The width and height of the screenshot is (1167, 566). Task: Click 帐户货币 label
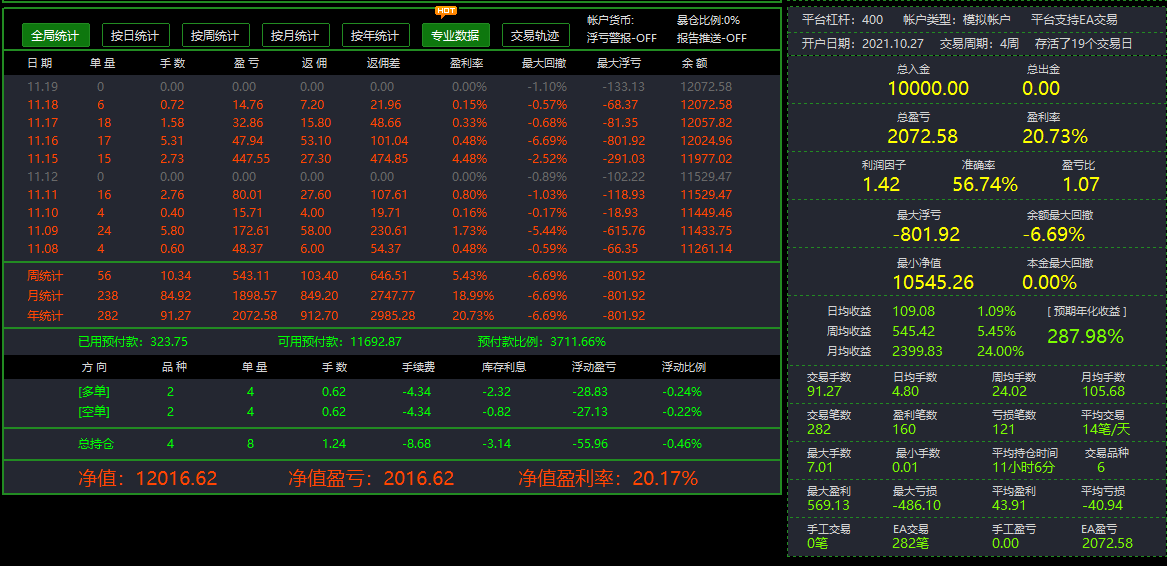click(610, 20)
